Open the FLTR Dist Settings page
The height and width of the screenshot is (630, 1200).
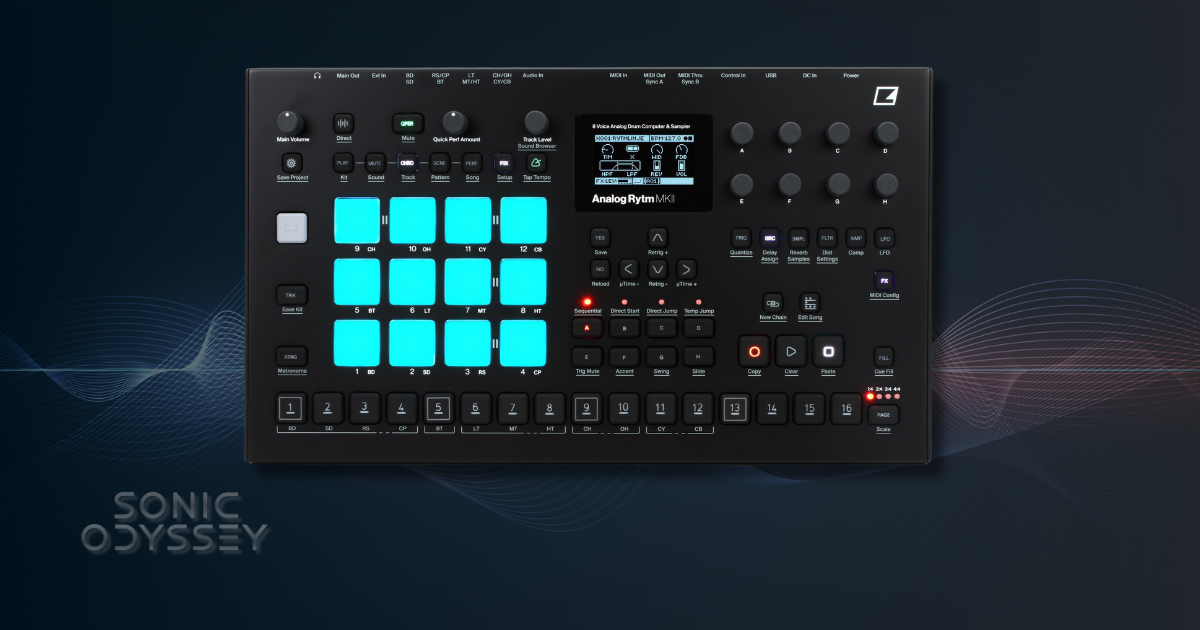coord(827,238)
